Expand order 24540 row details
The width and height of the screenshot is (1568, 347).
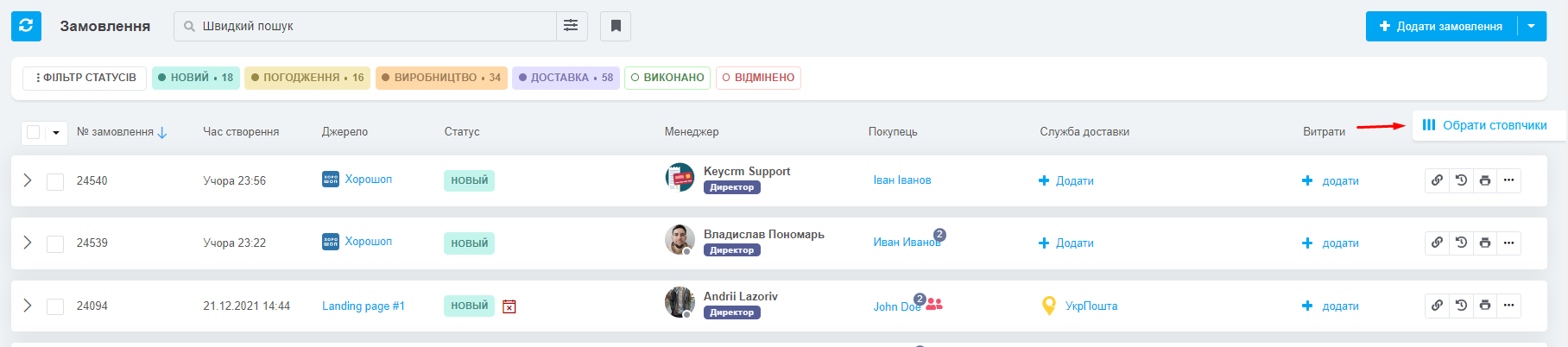28,180
